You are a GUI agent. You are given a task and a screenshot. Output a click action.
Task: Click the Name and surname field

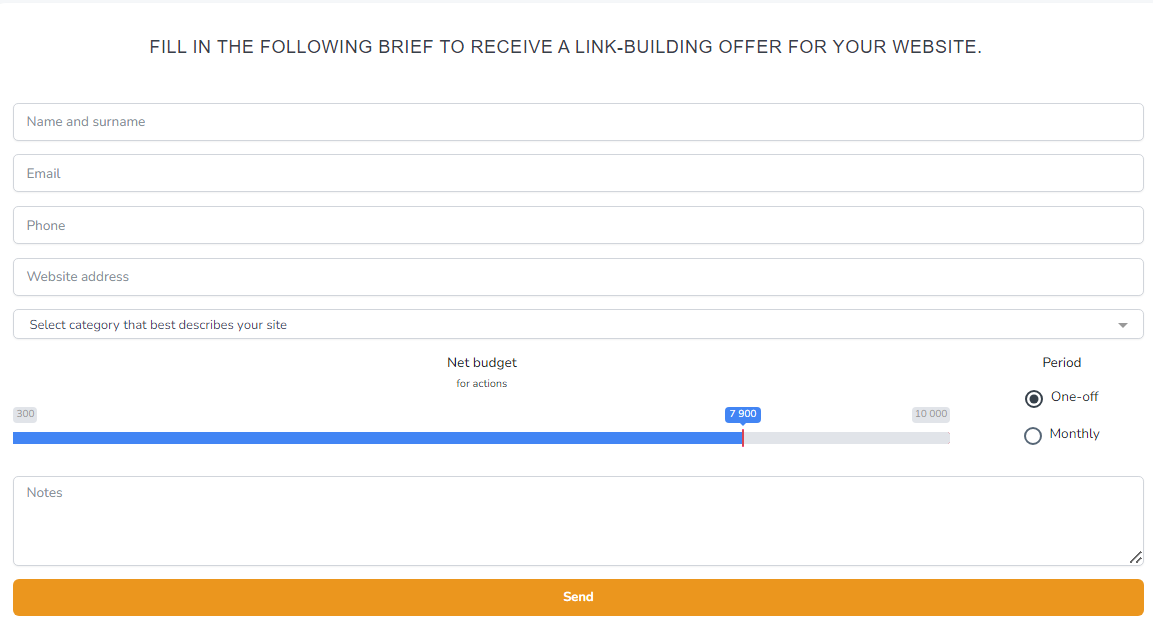[577, 122]
